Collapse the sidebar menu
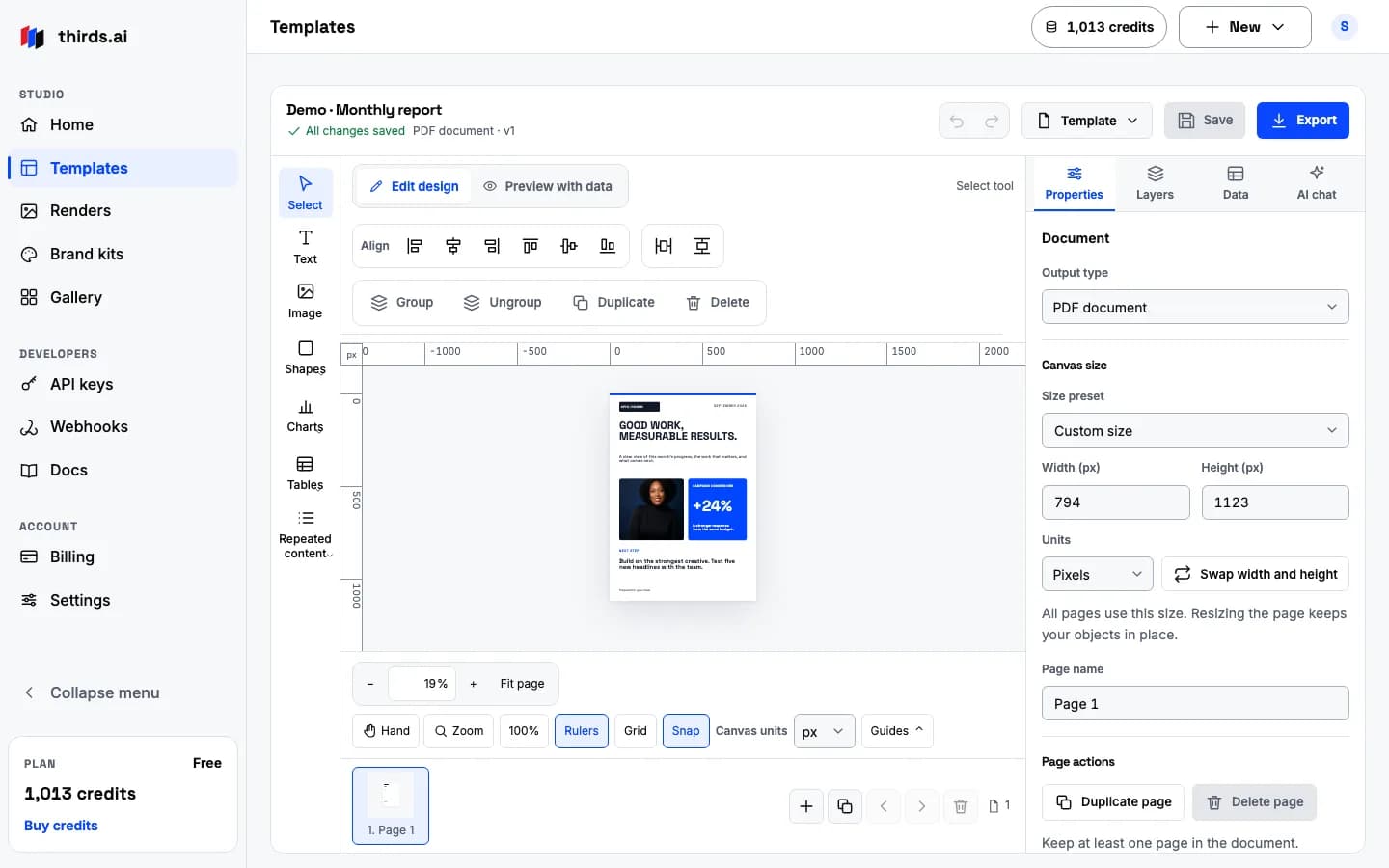This screenshot has height=868, width=1389. click(x=92, y=692)
